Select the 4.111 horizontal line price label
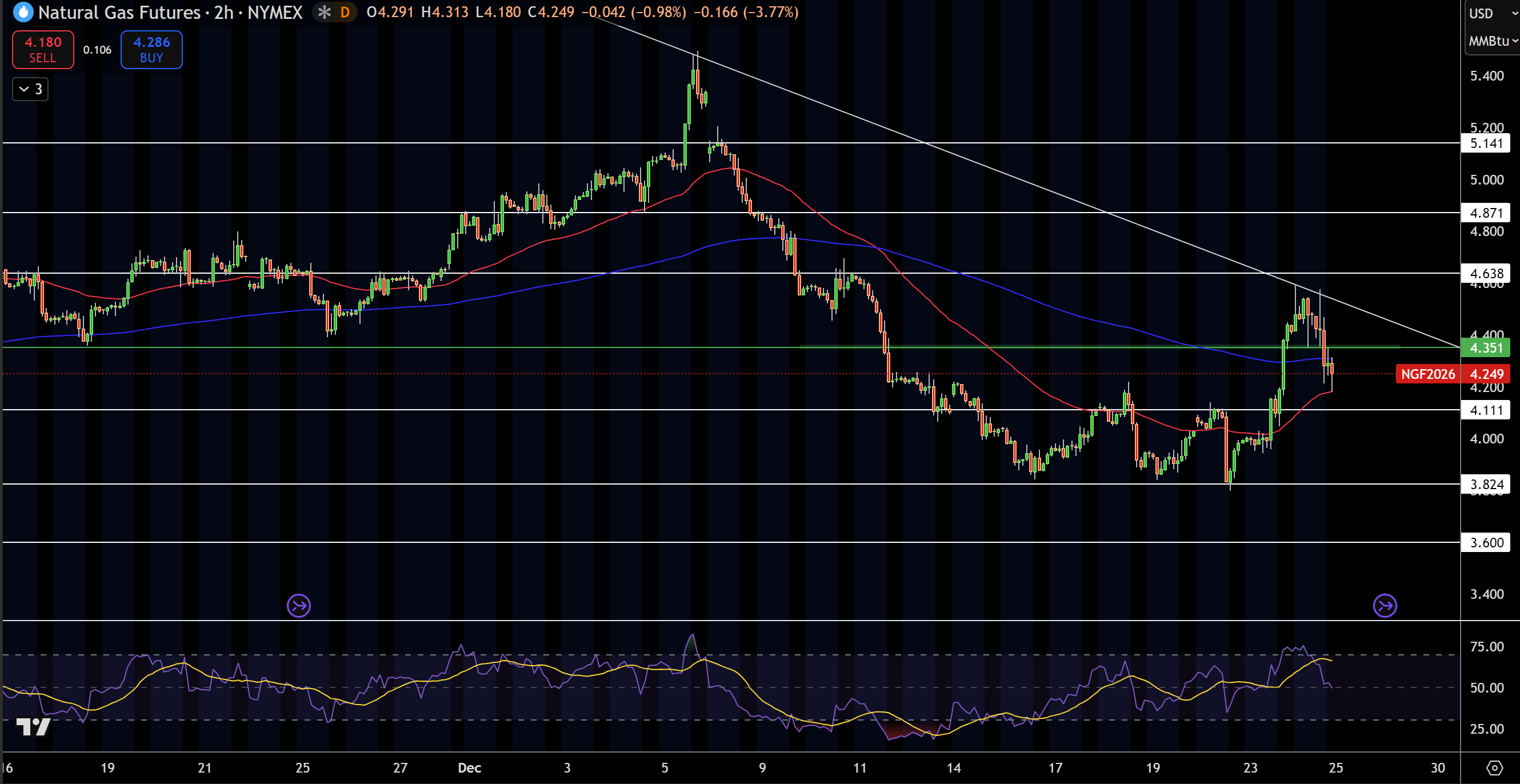Viewport: 1520px width, 784px height. pos(1486,410)
